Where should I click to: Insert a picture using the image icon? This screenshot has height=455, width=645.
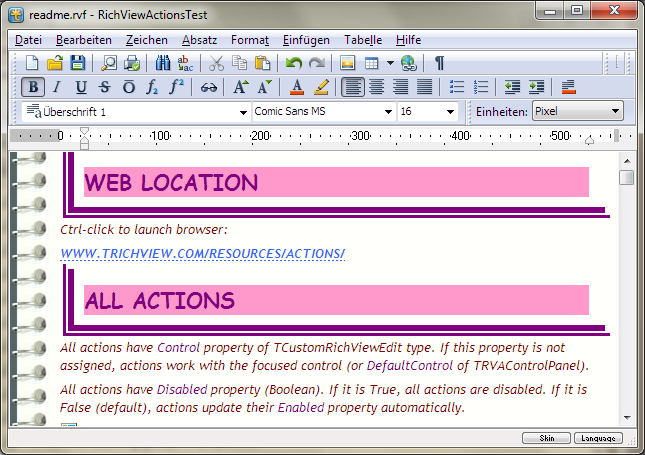(347, 63)
